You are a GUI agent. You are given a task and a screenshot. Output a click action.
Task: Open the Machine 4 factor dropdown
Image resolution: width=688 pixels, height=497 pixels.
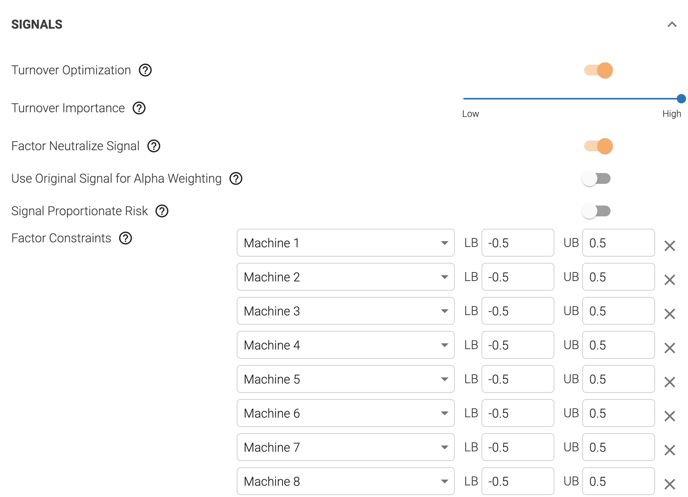(346, 345)
